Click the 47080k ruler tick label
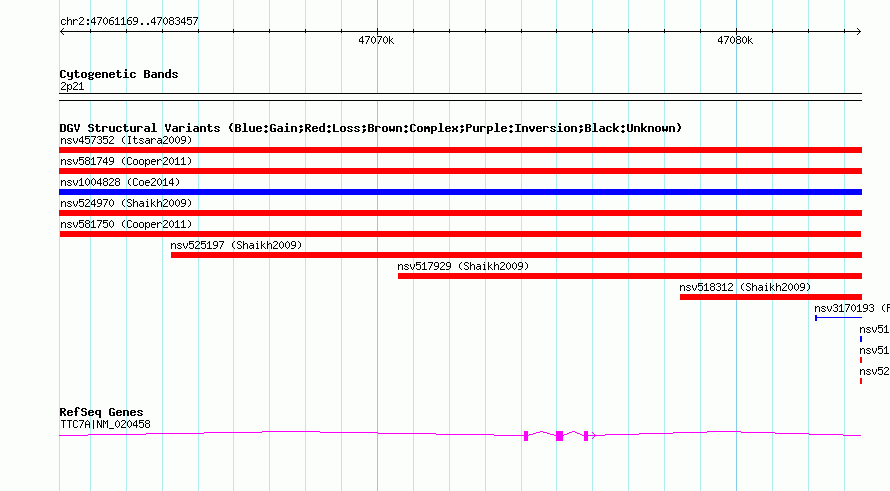The image size is (890, 491). point(735,40)
